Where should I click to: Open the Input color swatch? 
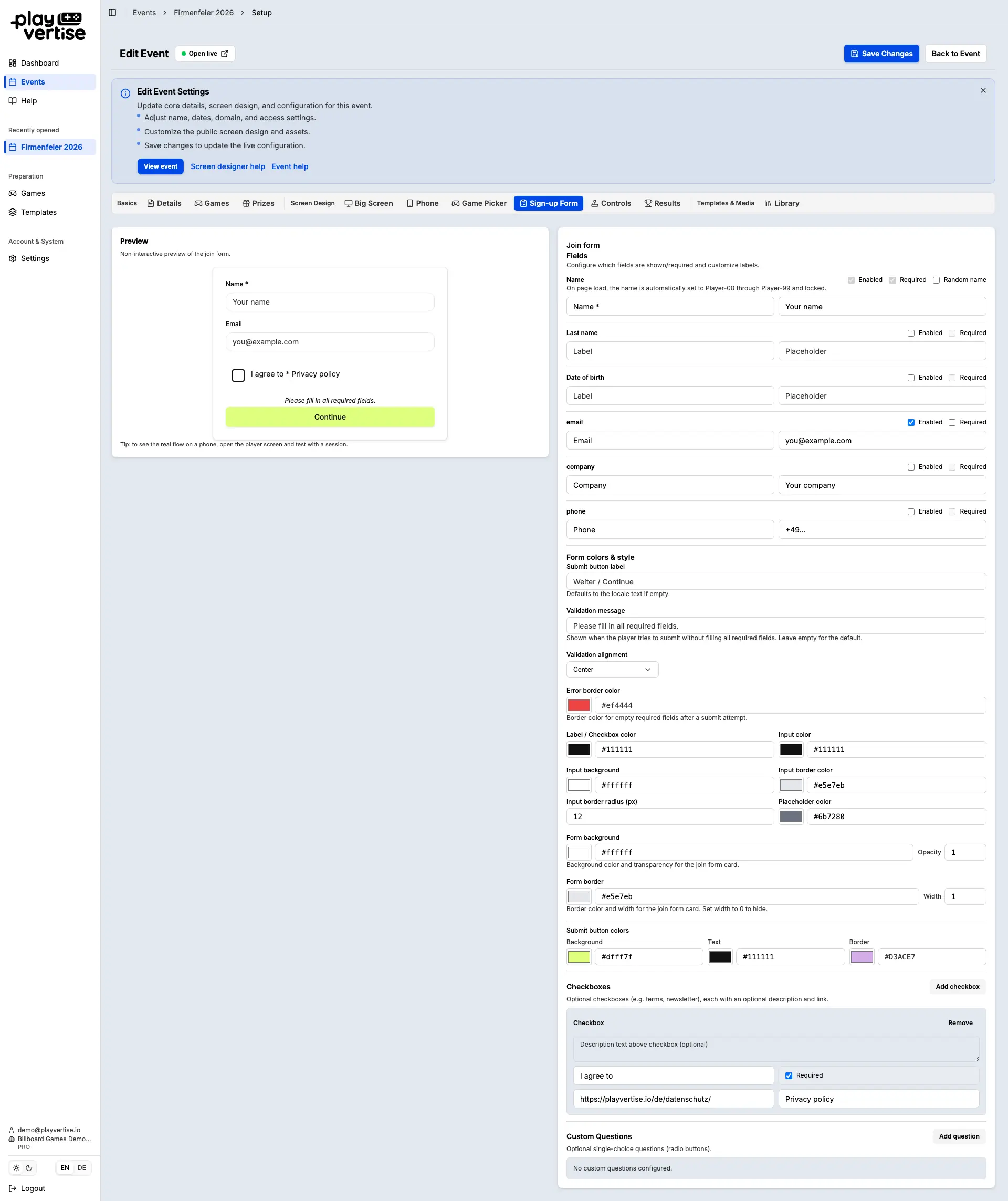(791, 749)
